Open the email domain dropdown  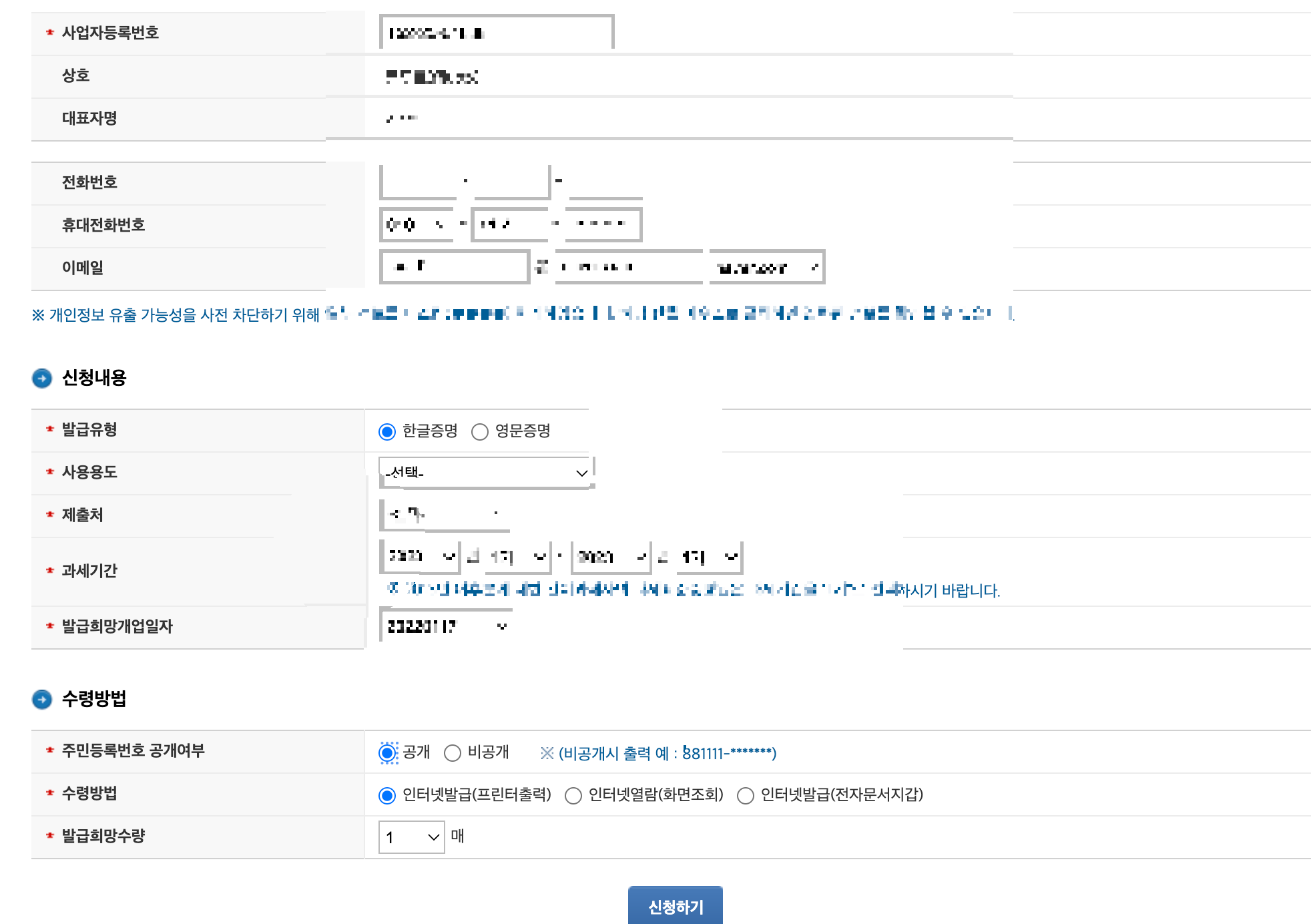(766, 268)
